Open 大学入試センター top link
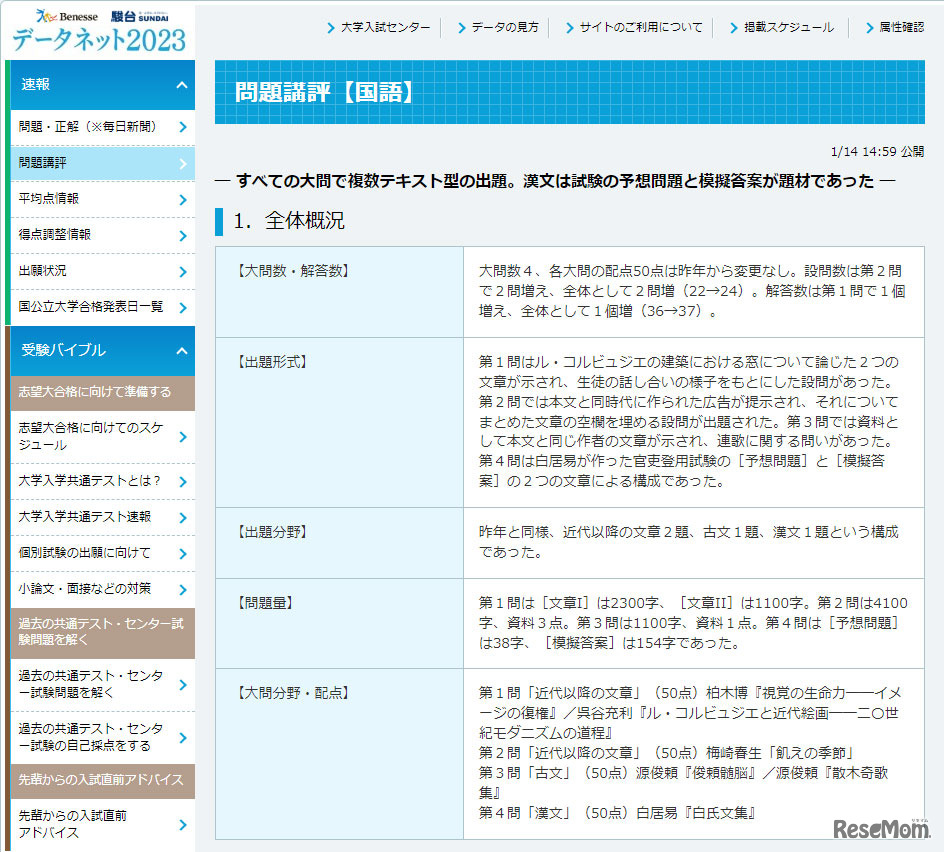Image resolution: width=944 pixels, height=852 pixels. click(x=385, y=28)
